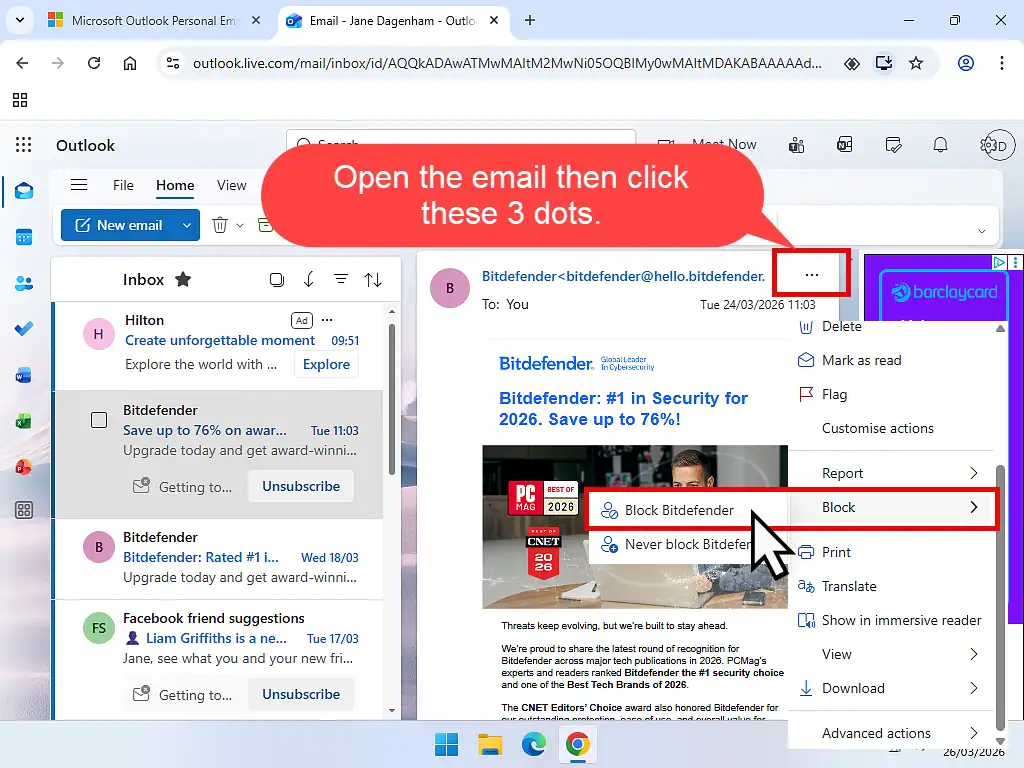Toggle the Inbox favorite star
The height and width of the screenshot is (768, 1024).
click(183, 280)
